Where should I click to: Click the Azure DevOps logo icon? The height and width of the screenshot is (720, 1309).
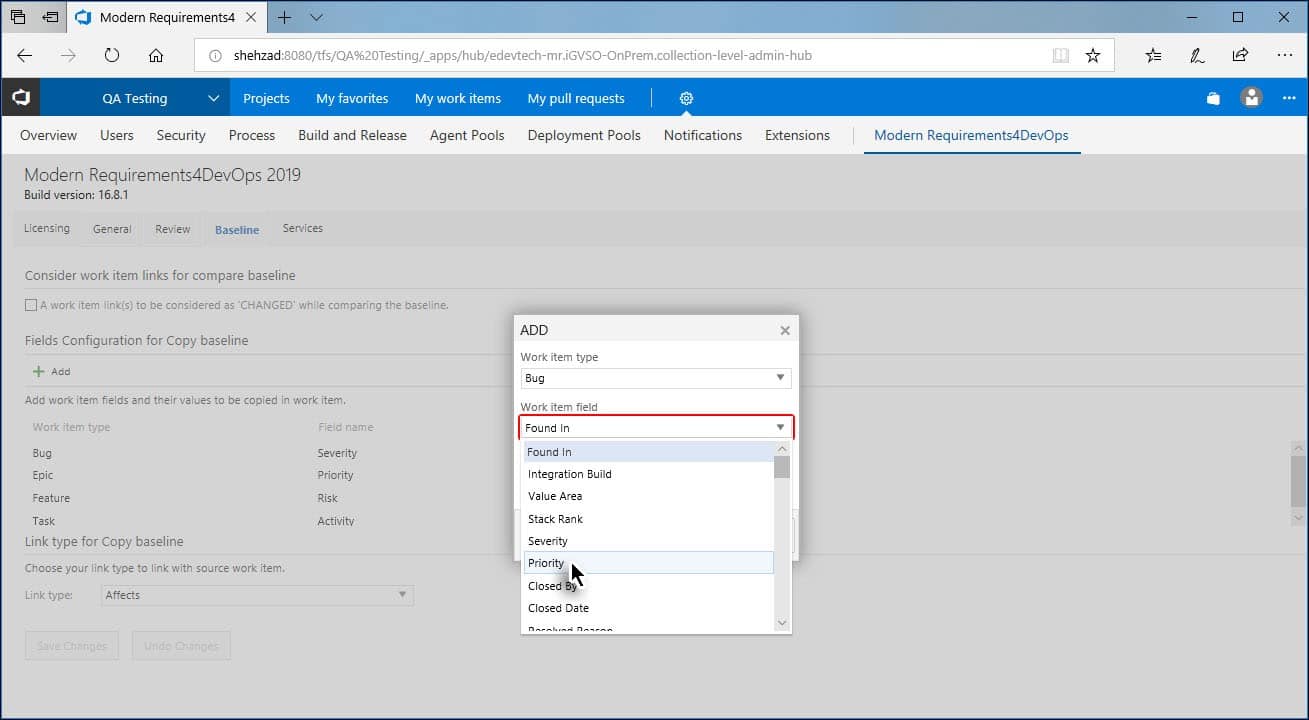[20, 98]
